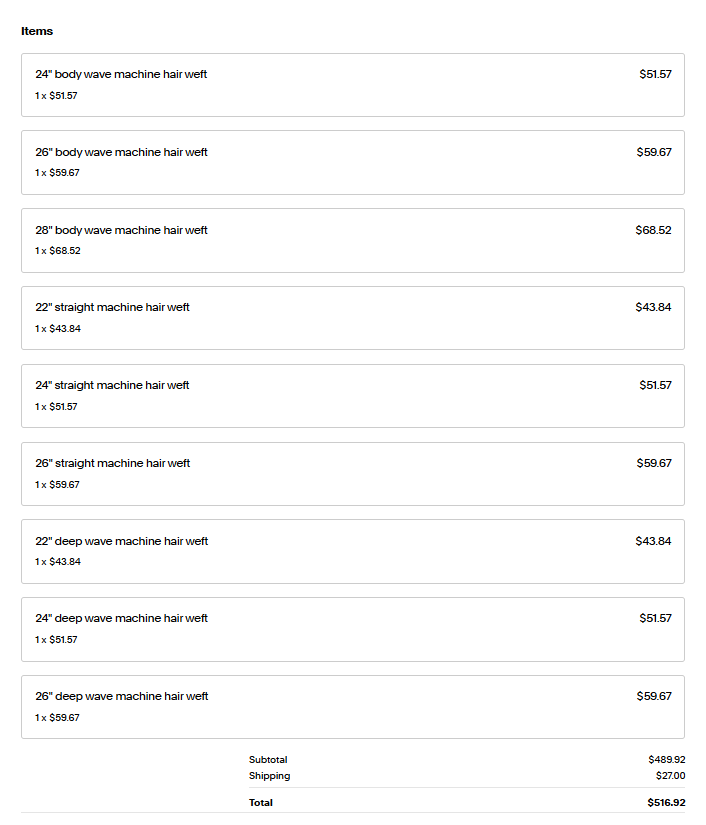Viewport: 706px width, 825px height.
Task: Click the Shipping label
Action: [x=269, y=776]
